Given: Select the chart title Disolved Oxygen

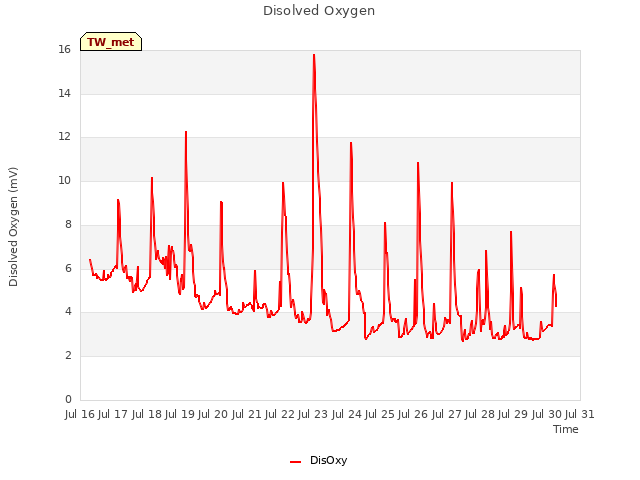Looking at the screenshot, I should pos(319,11).
